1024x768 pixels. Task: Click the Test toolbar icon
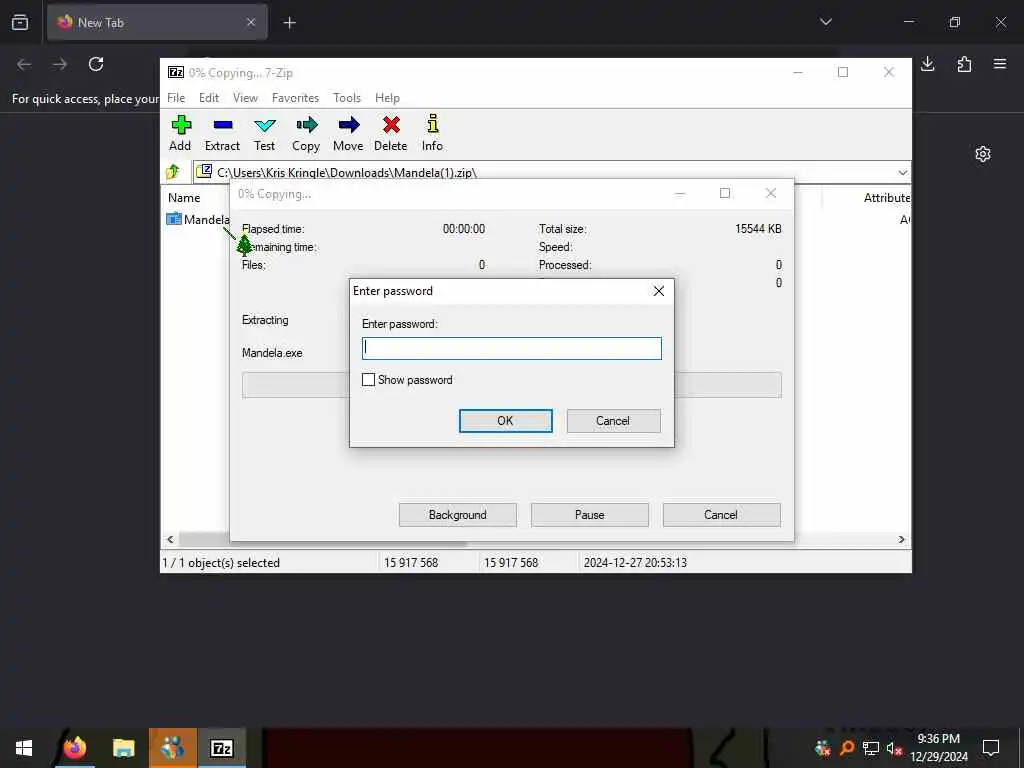click(x=264, y=133)
